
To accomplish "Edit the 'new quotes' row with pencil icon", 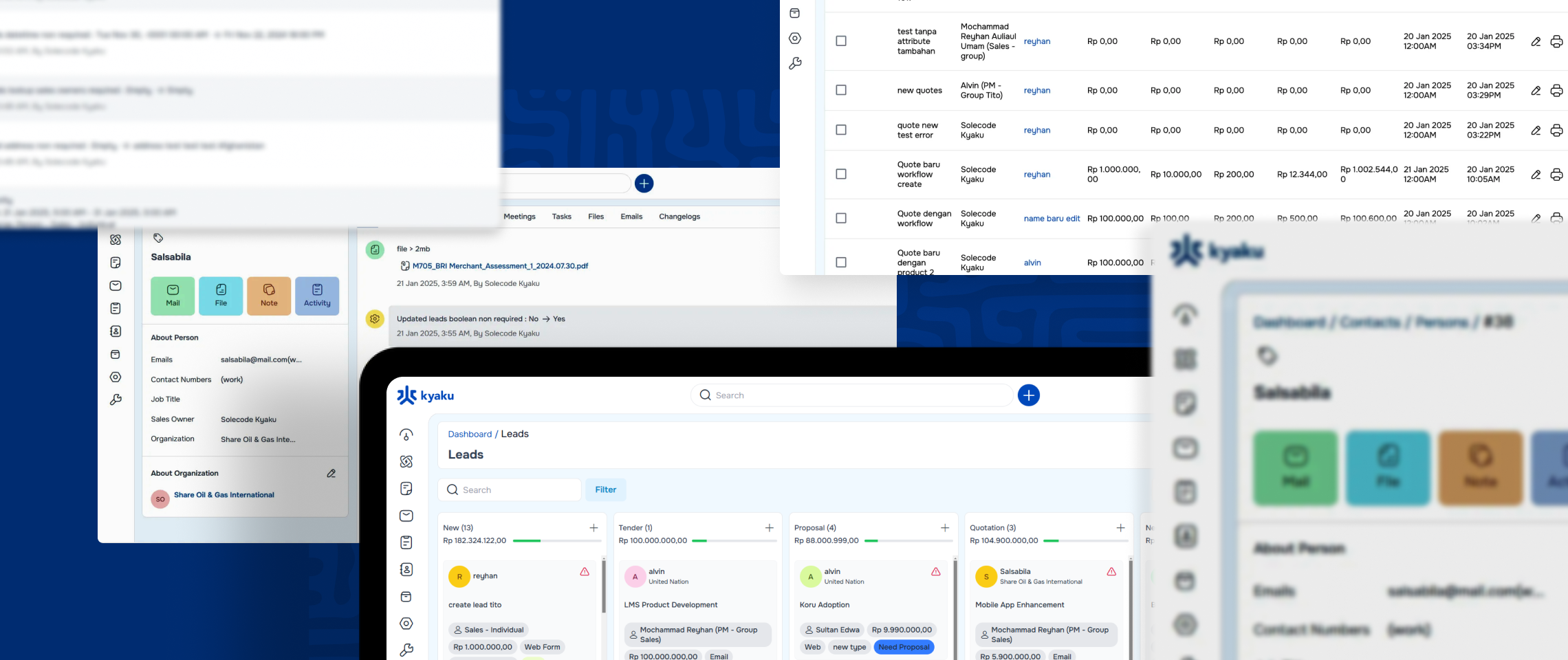I will coord(1535,91).
